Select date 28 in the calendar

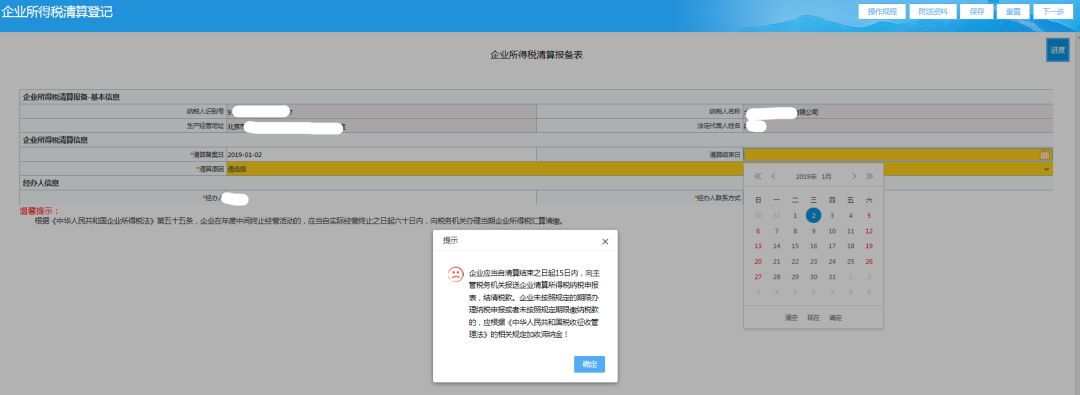[776, 276]
